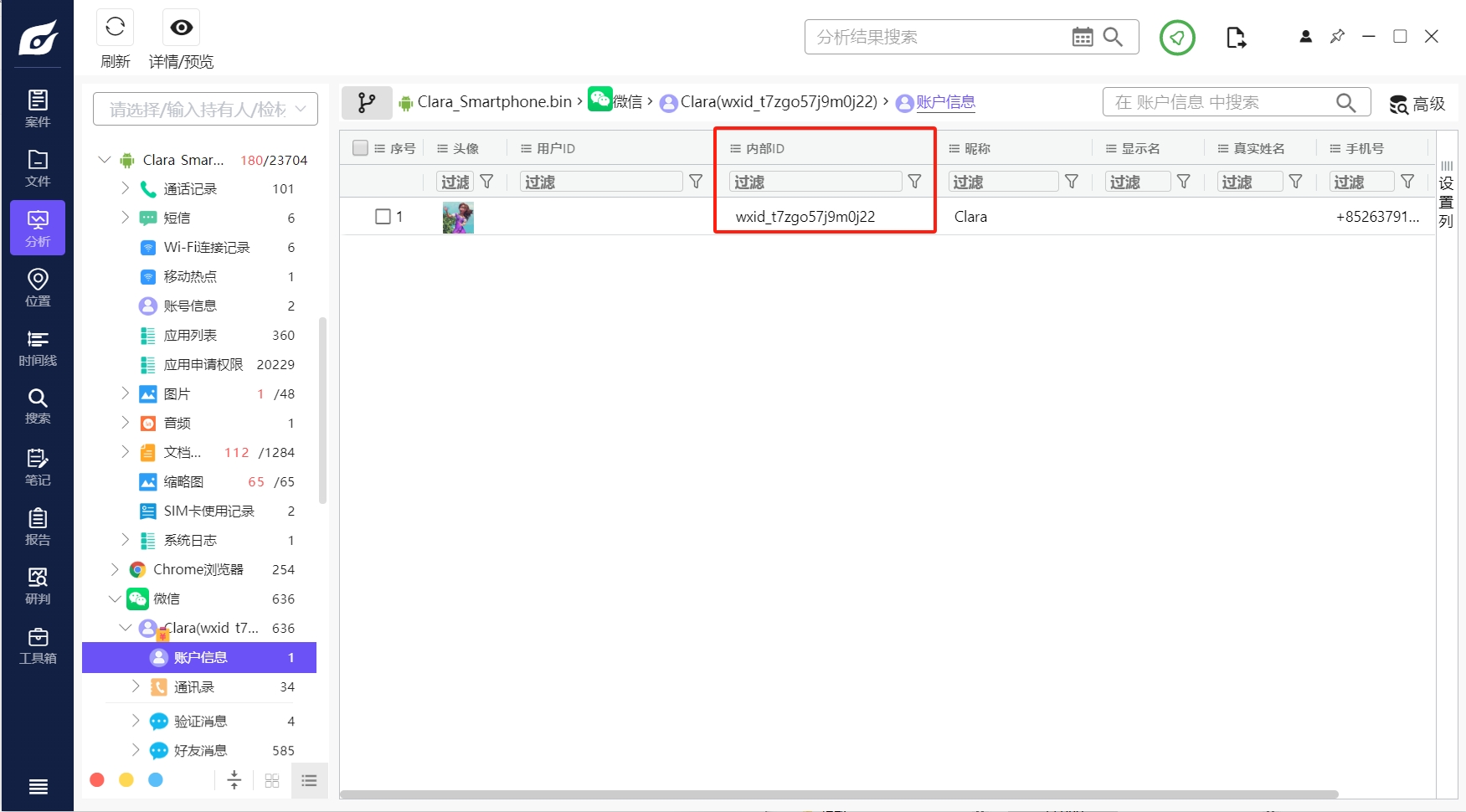The image size is (1466, 812).
Task: Select the 案件 case tab in sidebar
Action: [38, 108]
